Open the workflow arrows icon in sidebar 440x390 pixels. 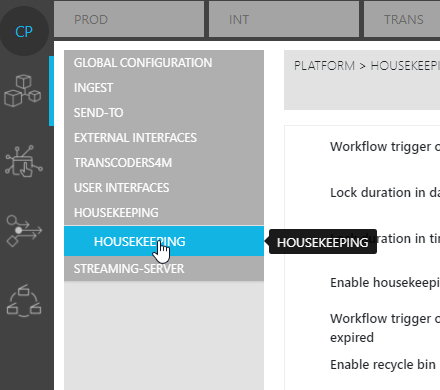pos(24,231)
